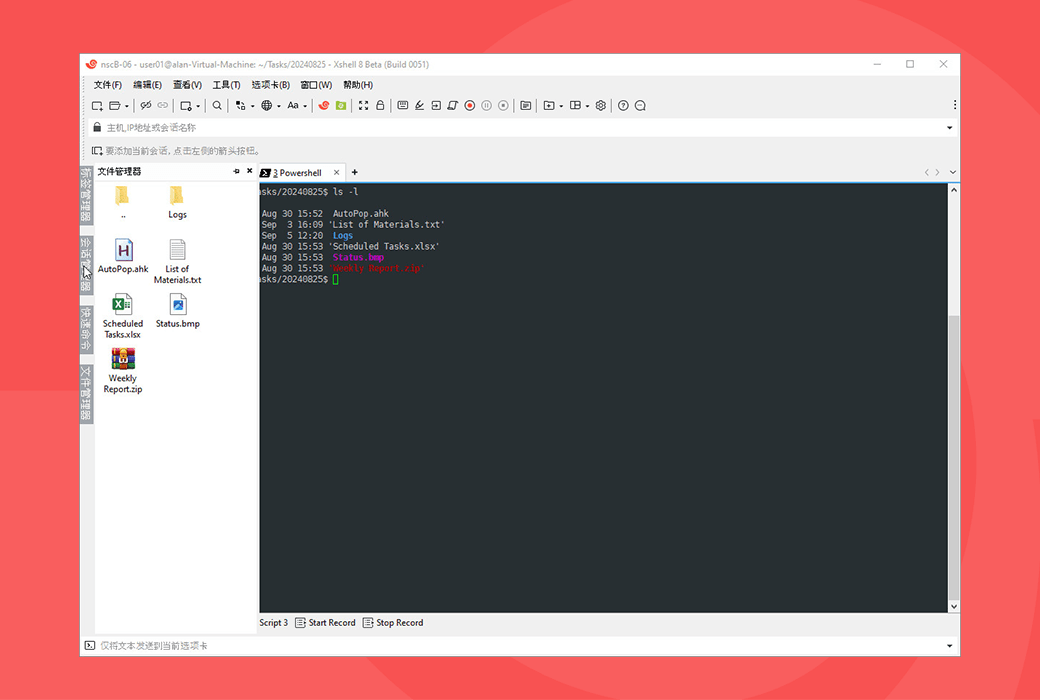Image resolution: width=1040 pixels, height=700 pixels.
Task: Click the layout arrangement icon
Action: [x=575, y=105]
